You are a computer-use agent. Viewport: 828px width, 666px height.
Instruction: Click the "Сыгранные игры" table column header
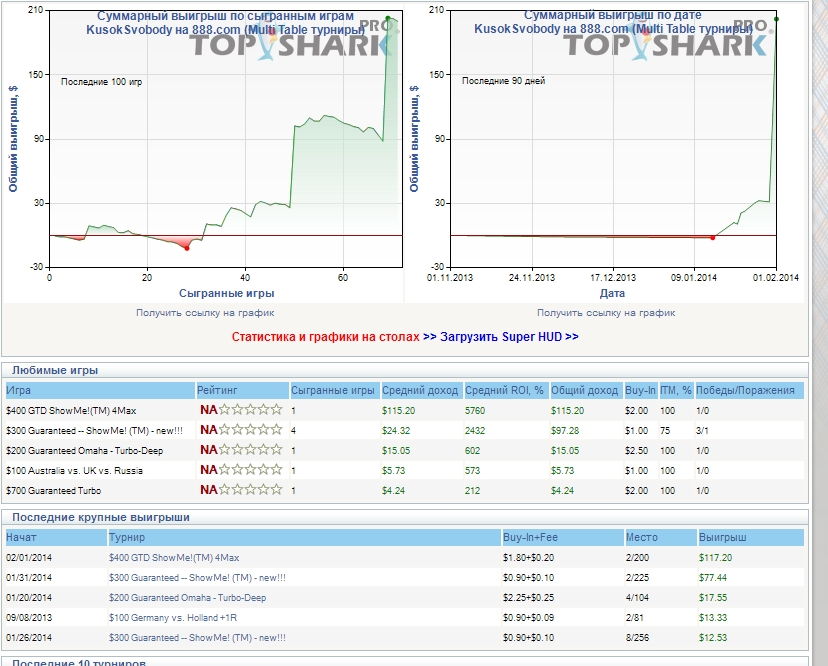[333, 390]
